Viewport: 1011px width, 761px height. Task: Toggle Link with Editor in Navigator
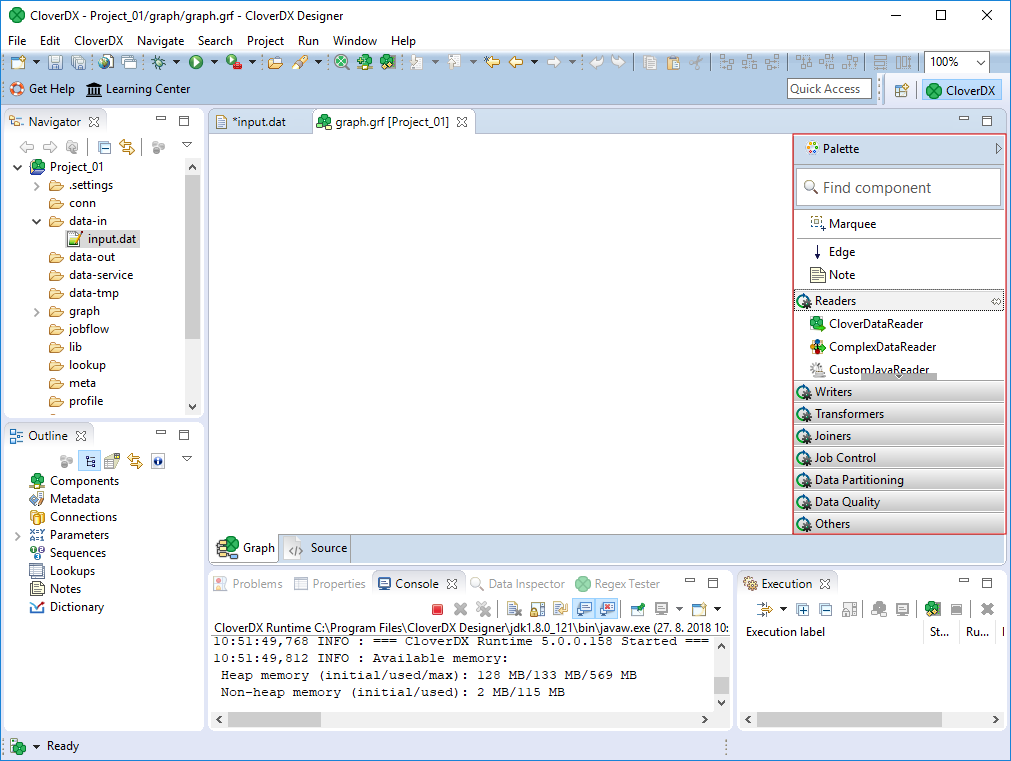(x=127, y=147)
